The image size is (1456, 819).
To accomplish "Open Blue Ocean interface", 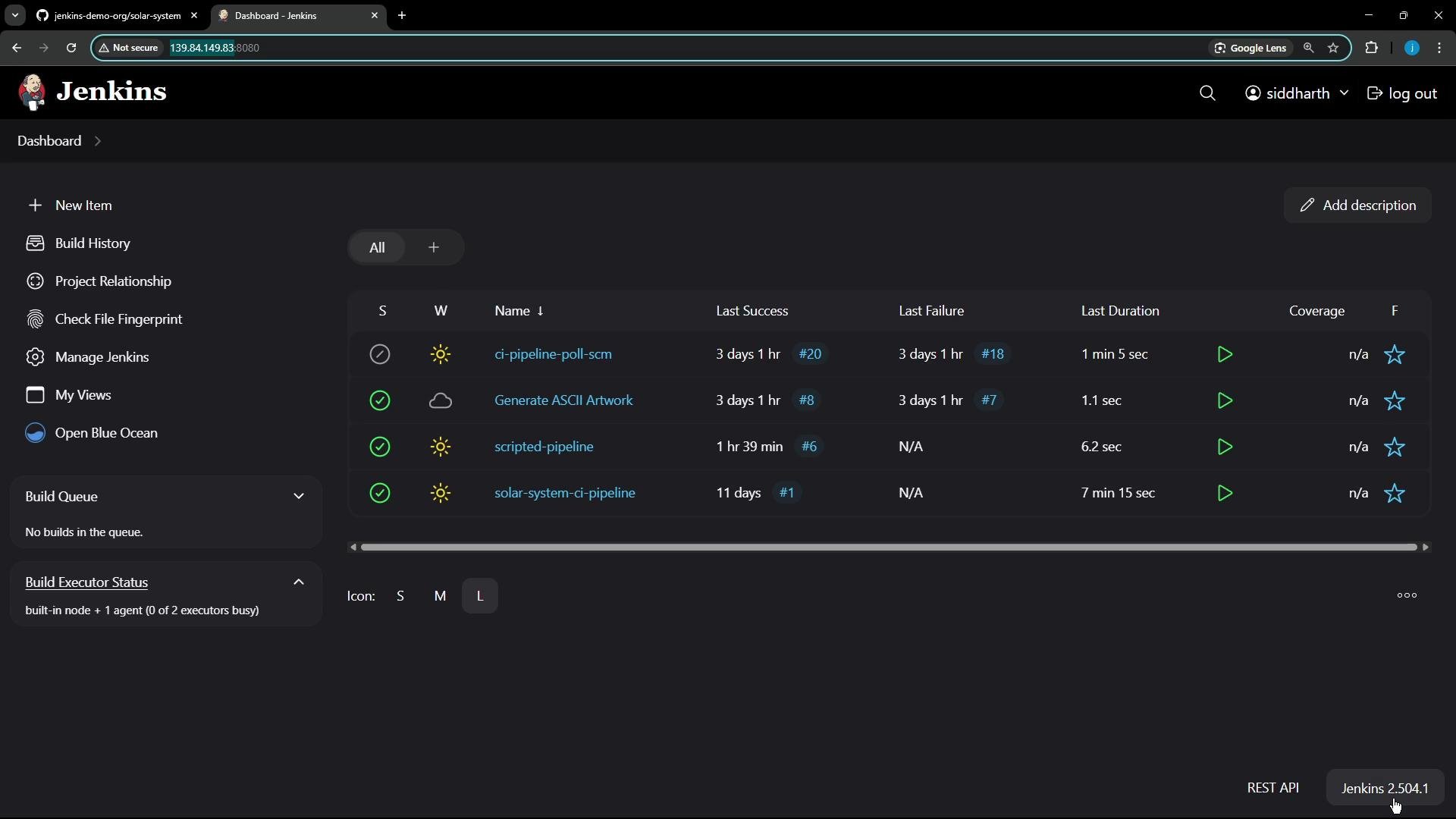I will [x=92, y=433].
